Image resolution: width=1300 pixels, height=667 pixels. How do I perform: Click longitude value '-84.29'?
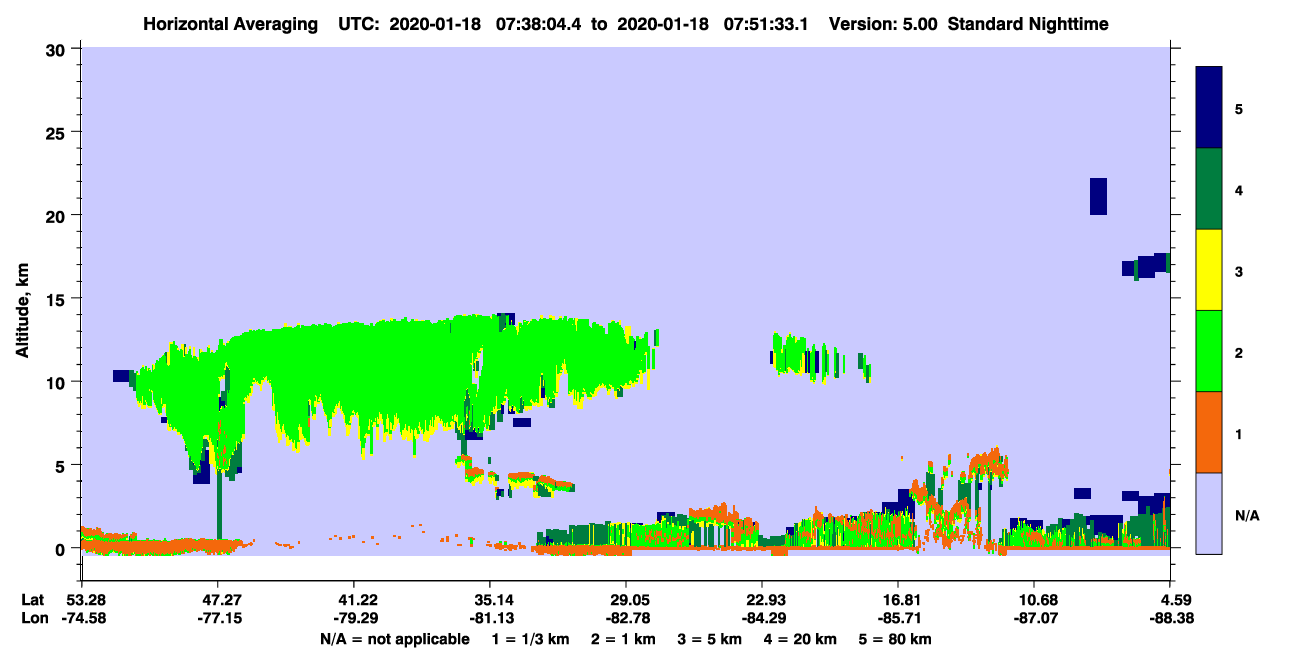click(x=762, y=619)
